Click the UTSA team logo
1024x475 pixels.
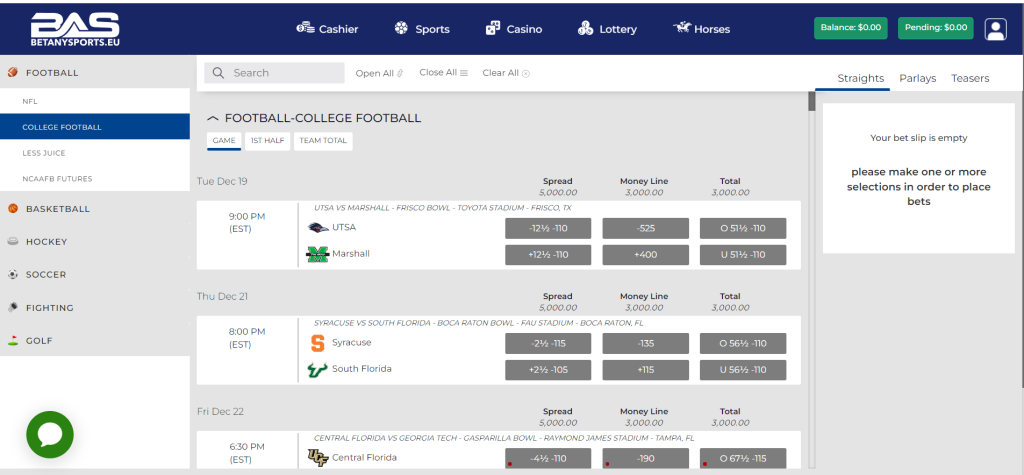(x=317, y=227)
